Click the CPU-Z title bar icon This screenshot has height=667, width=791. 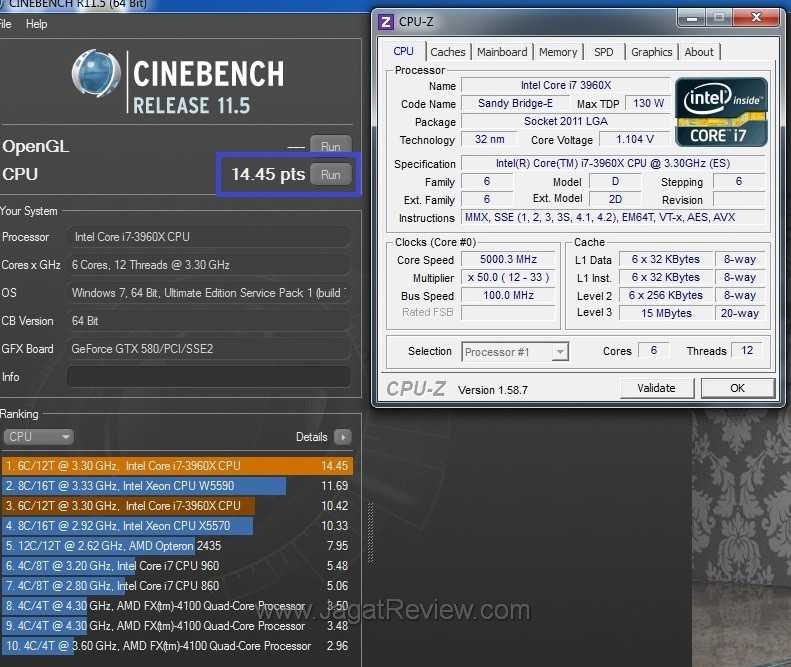386,20
